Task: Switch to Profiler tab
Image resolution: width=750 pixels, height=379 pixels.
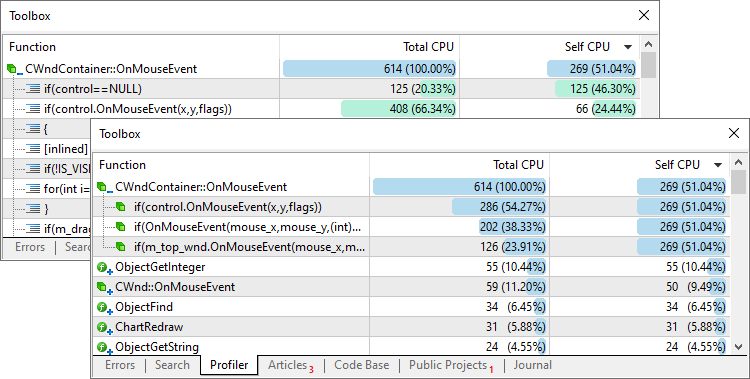Action: point(229,365)
